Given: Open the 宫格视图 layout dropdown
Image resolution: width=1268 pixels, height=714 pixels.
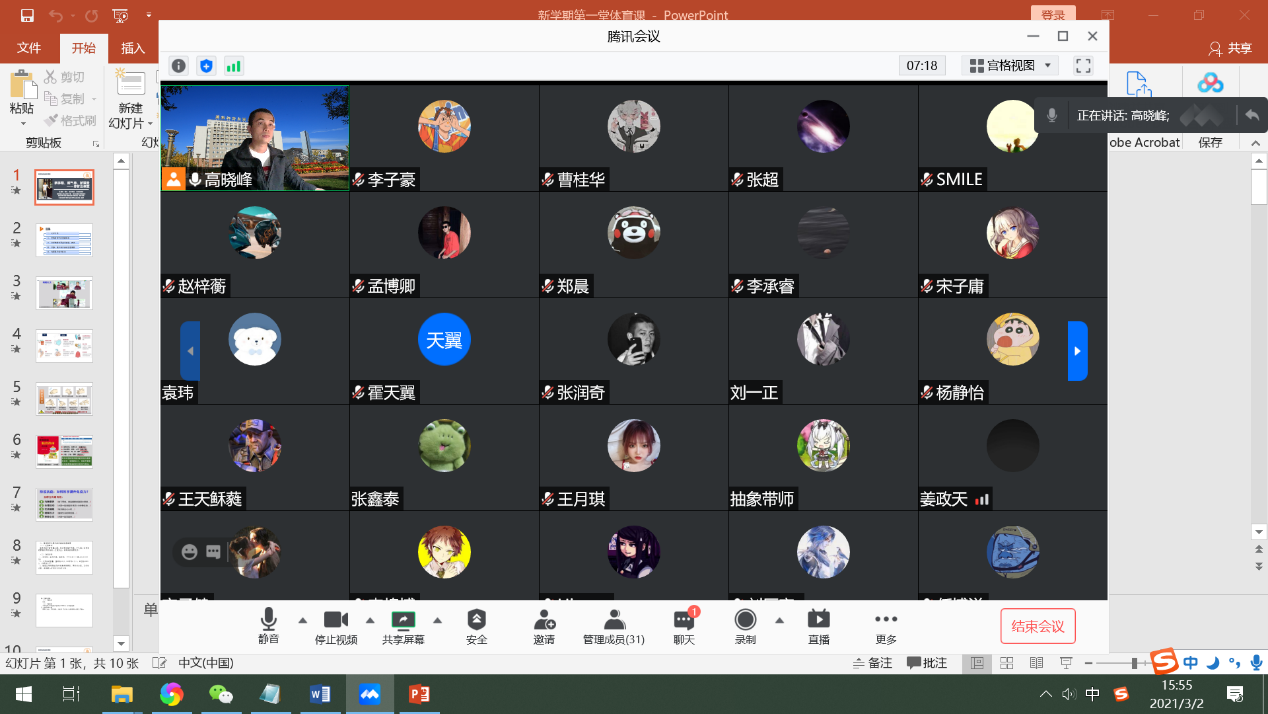Looking at the screenshot, I should pos(1010,66).
